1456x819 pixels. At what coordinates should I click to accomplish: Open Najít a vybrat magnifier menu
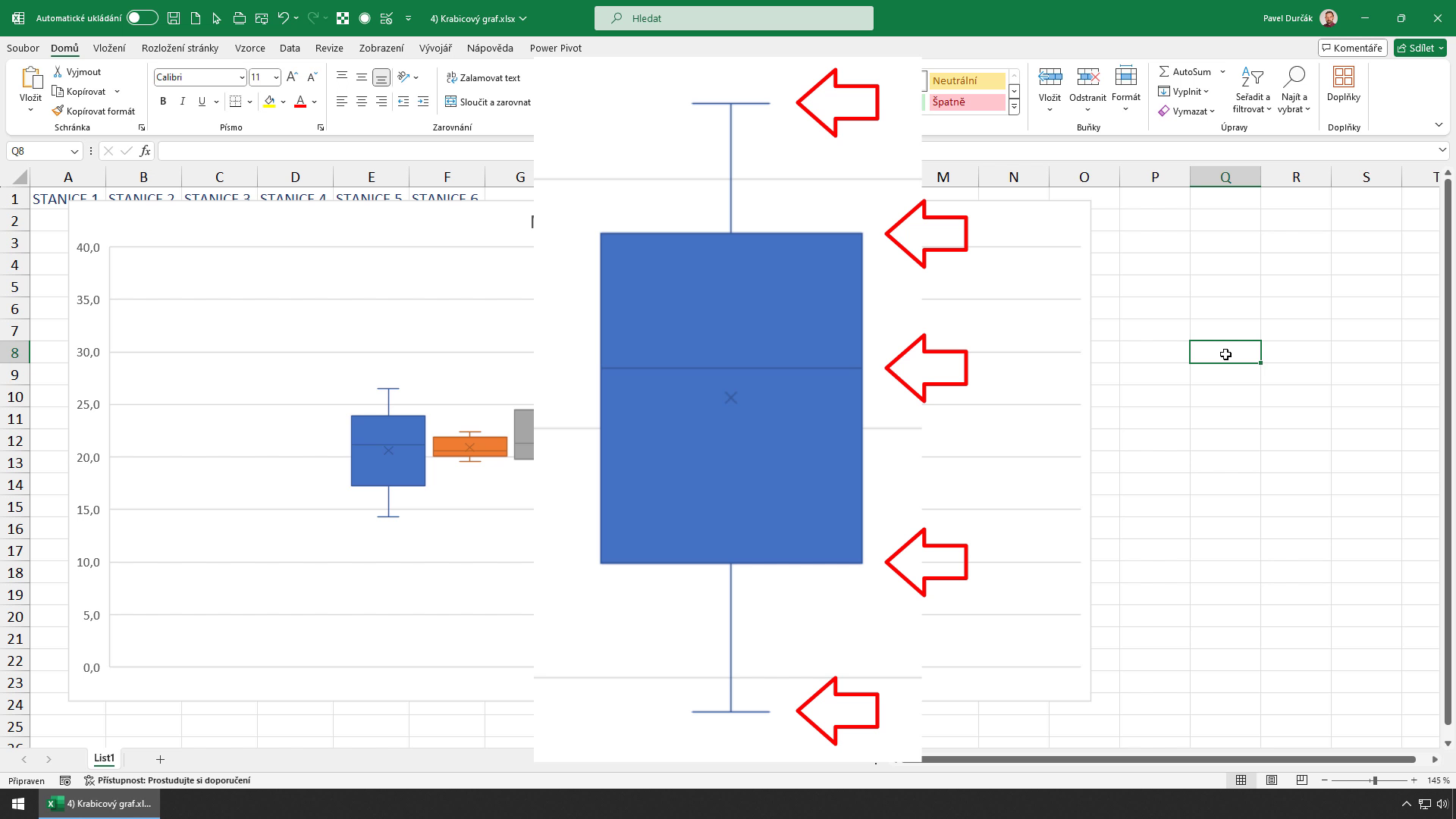click(1294, 89)
